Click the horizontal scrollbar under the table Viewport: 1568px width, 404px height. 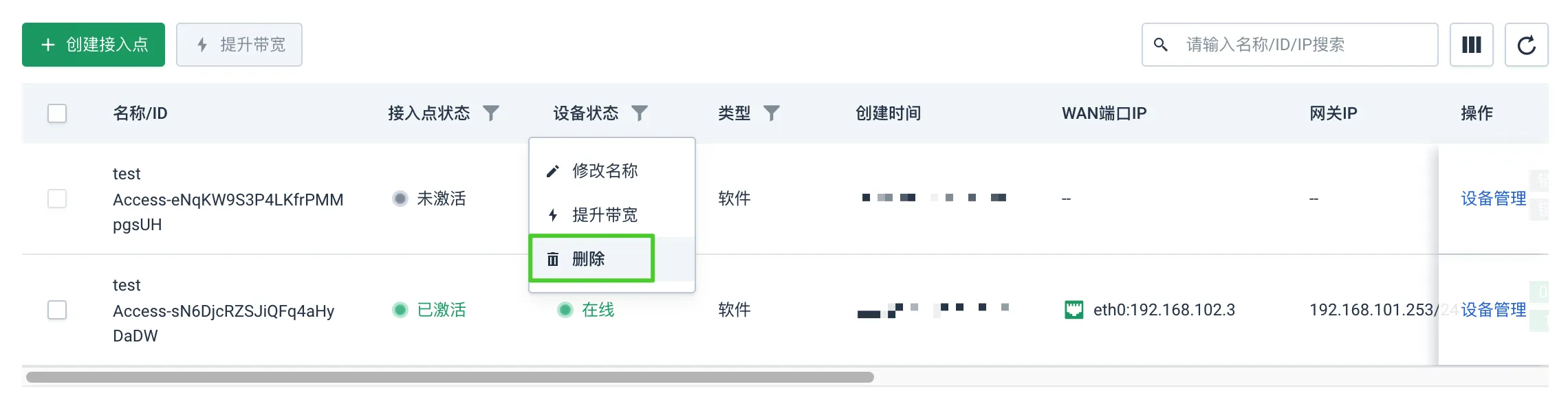coord(450,377)
